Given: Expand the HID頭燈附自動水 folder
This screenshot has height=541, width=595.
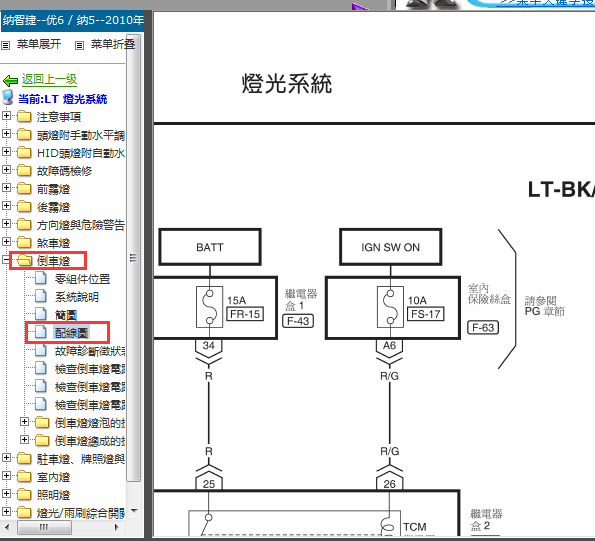Looking at the screenshot, I should tap(6, 151).
